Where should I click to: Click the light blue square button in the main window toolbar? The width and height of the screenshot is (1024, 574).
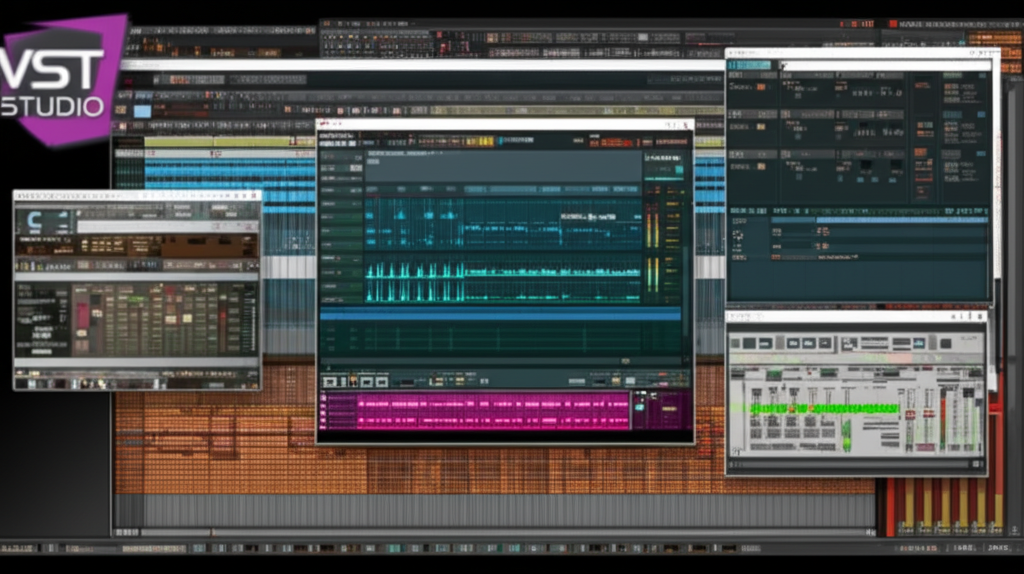pyautogui.click(x=142, y=110)
